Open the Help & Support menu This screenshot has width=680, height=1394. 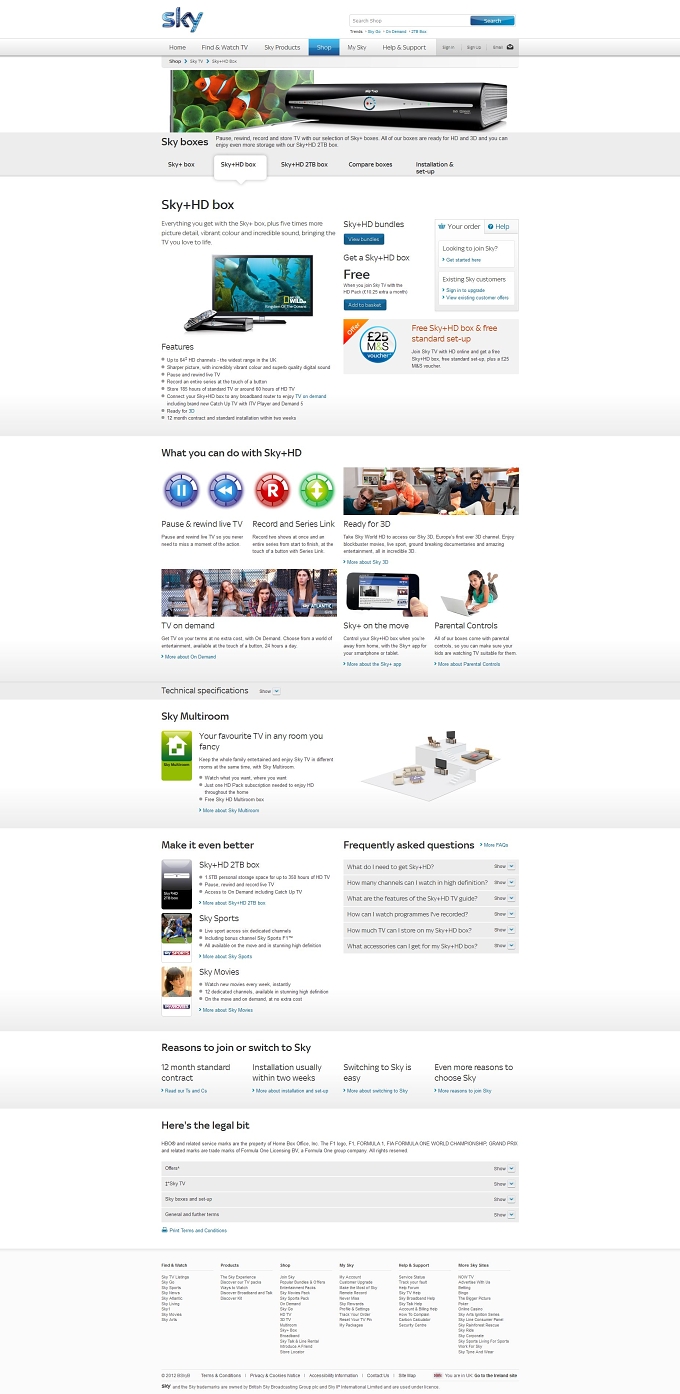click(404, 47)
